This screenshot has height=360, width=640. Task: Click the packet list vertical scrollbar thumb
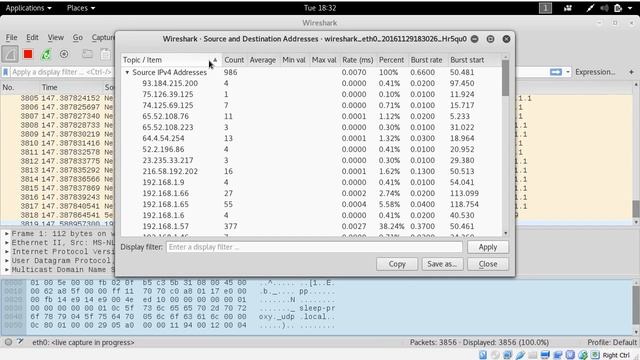pos(636,209)
